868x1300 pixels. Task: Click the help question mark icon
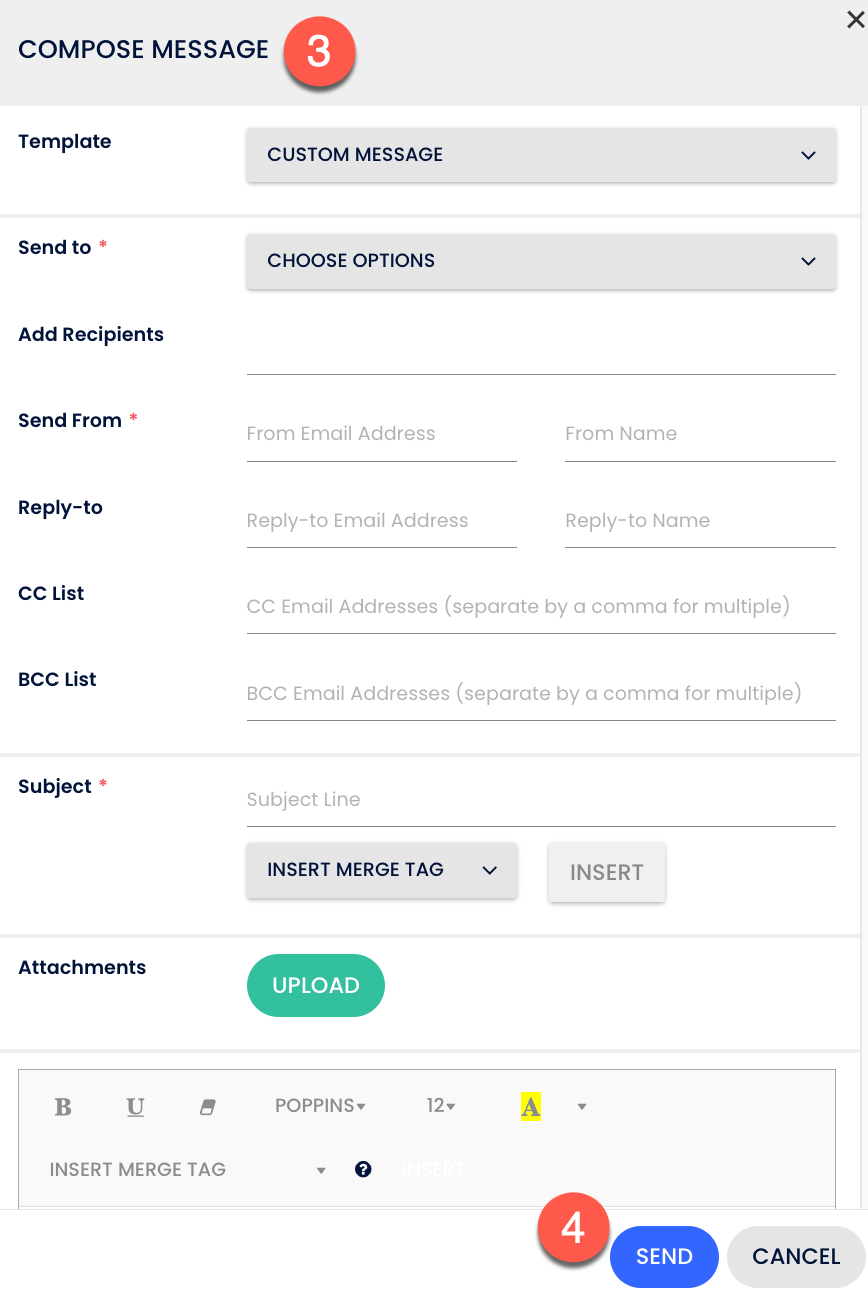(363, 1169)
